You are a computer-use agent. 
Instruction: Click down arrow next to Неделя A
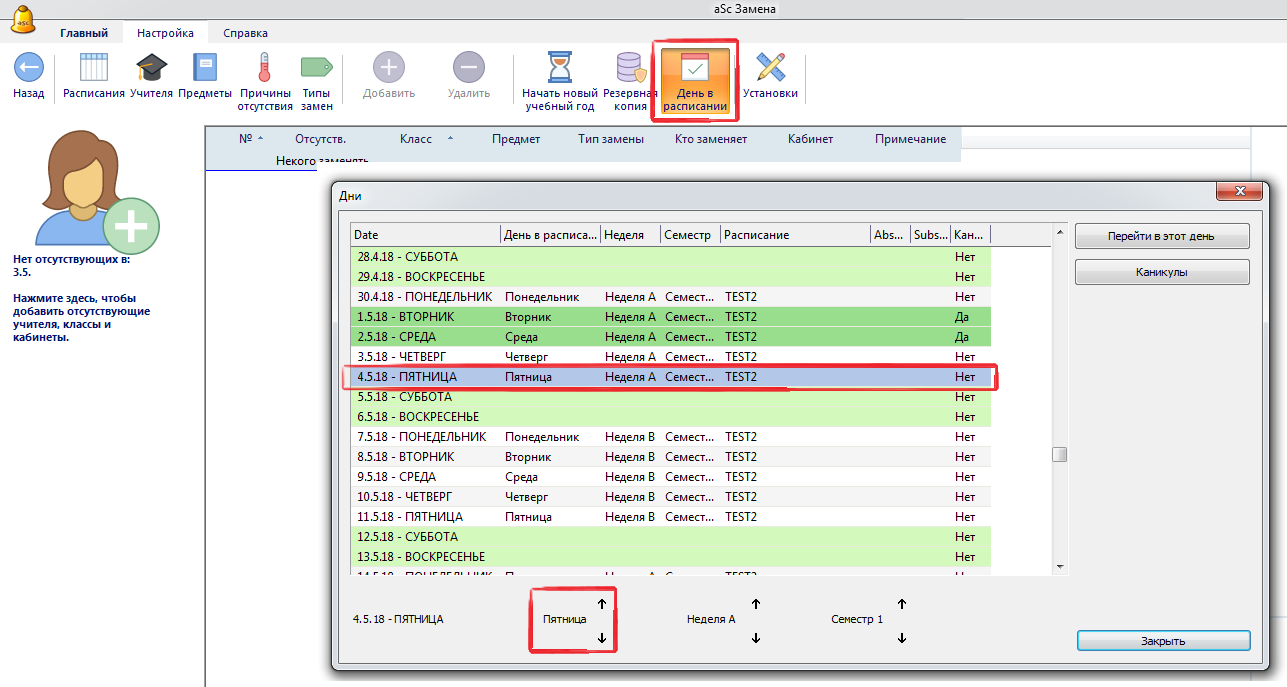click(756, 638)
